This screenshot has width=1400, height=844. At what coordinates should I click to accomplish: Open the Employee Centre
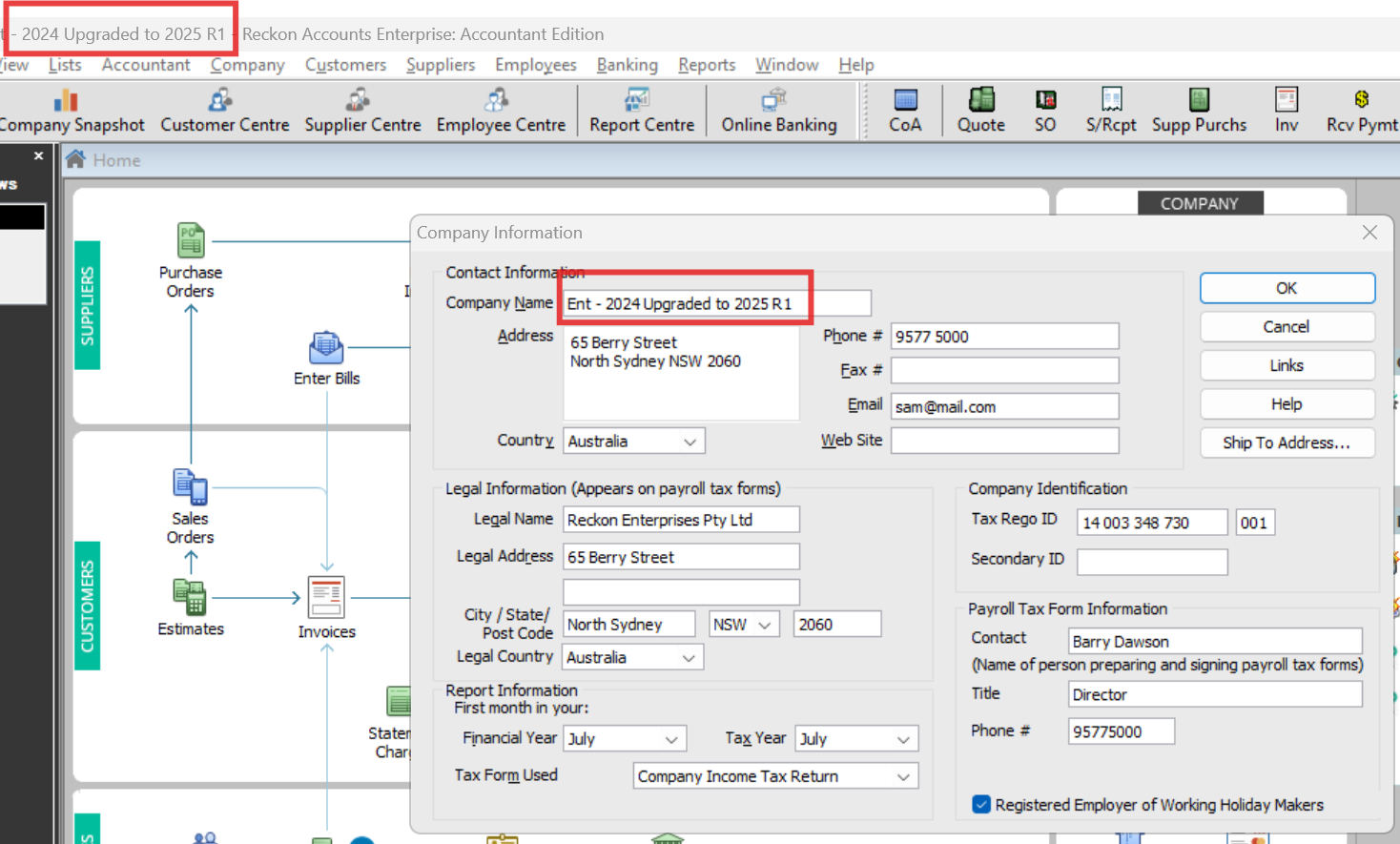click(x=501, y=112)
